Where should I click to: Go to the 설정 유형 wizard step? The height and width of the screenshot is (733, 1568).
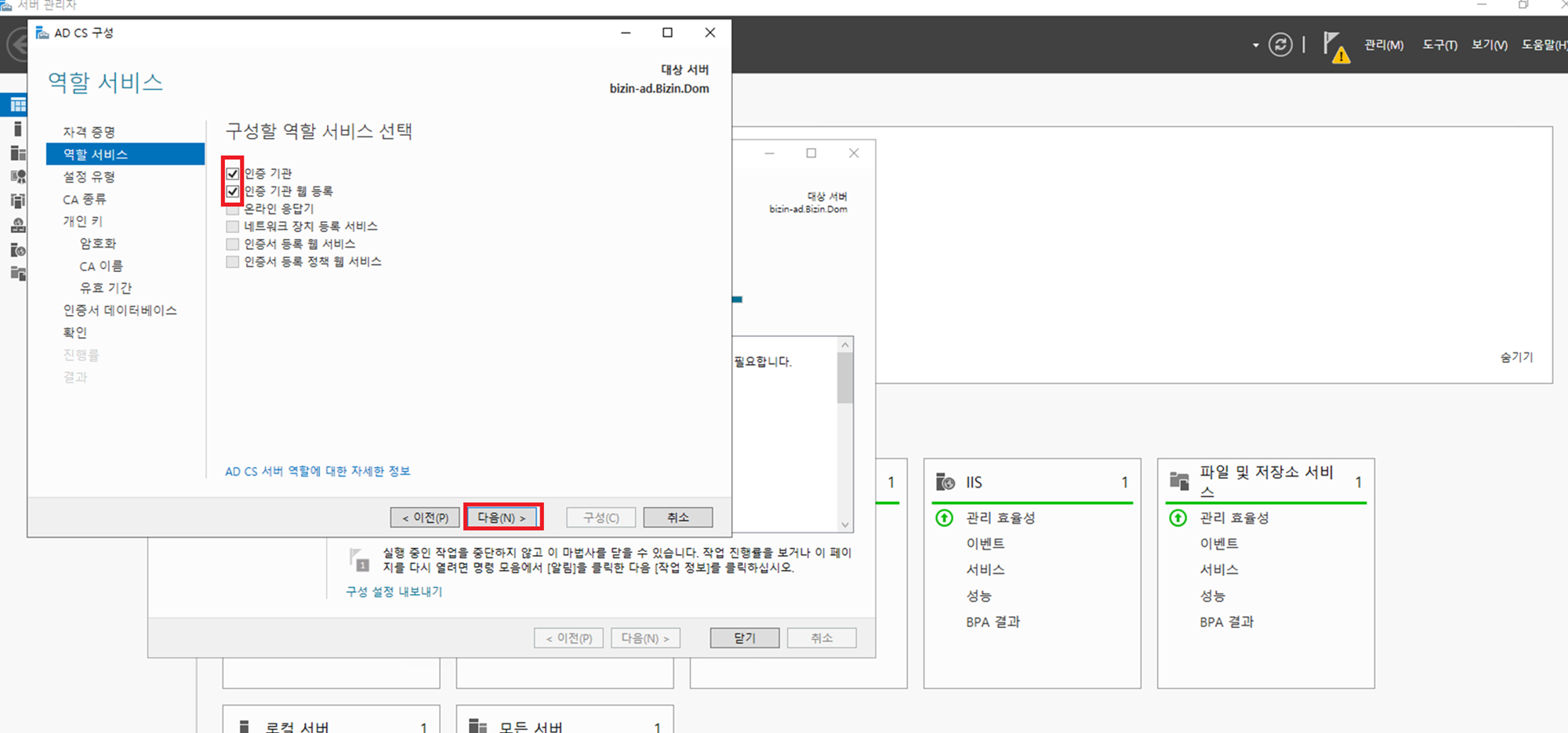pyautogui.click(x=89, y=176)
